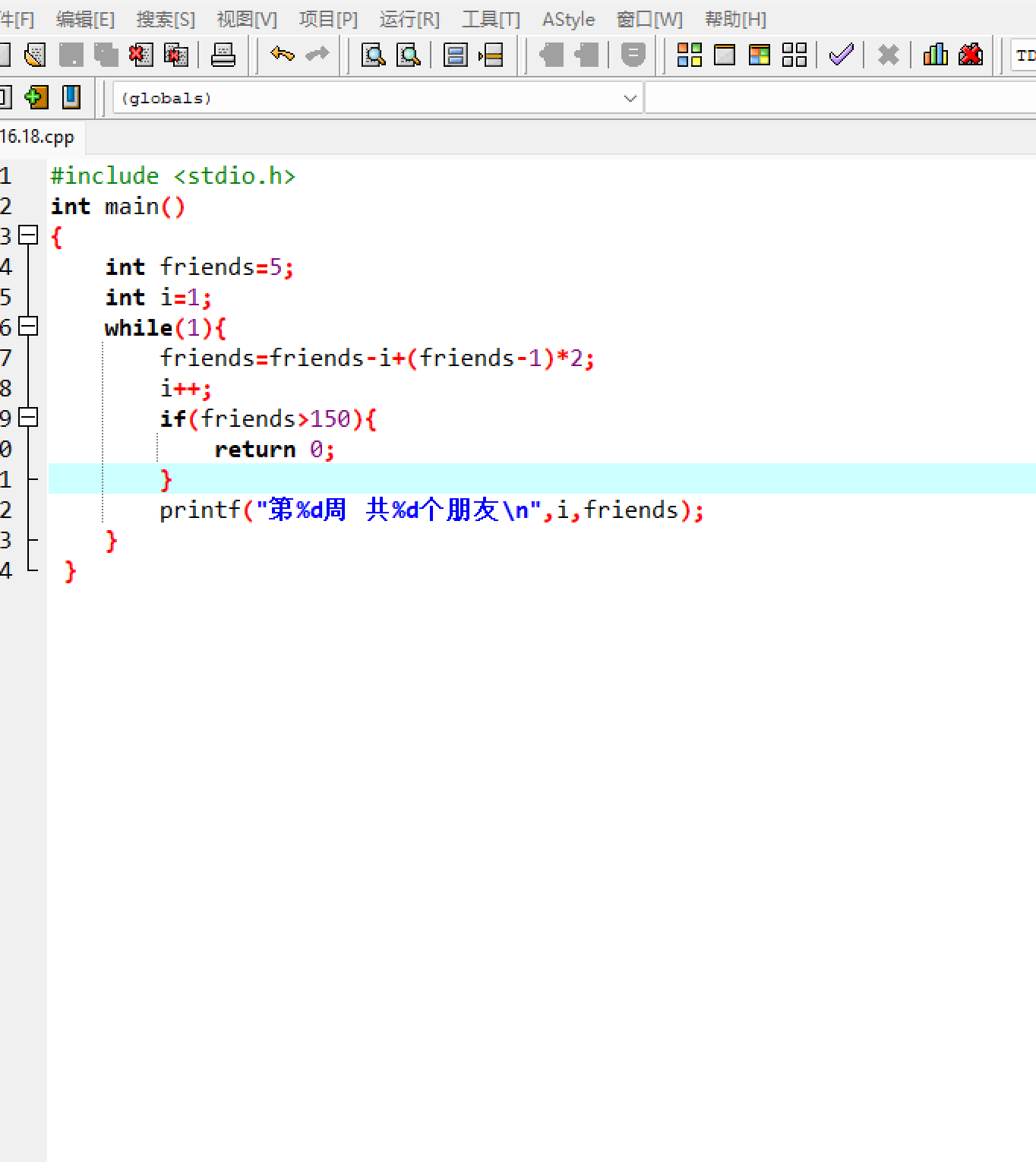
Task: Compile using the four colored squares icon
Action: tap(690, 55)
